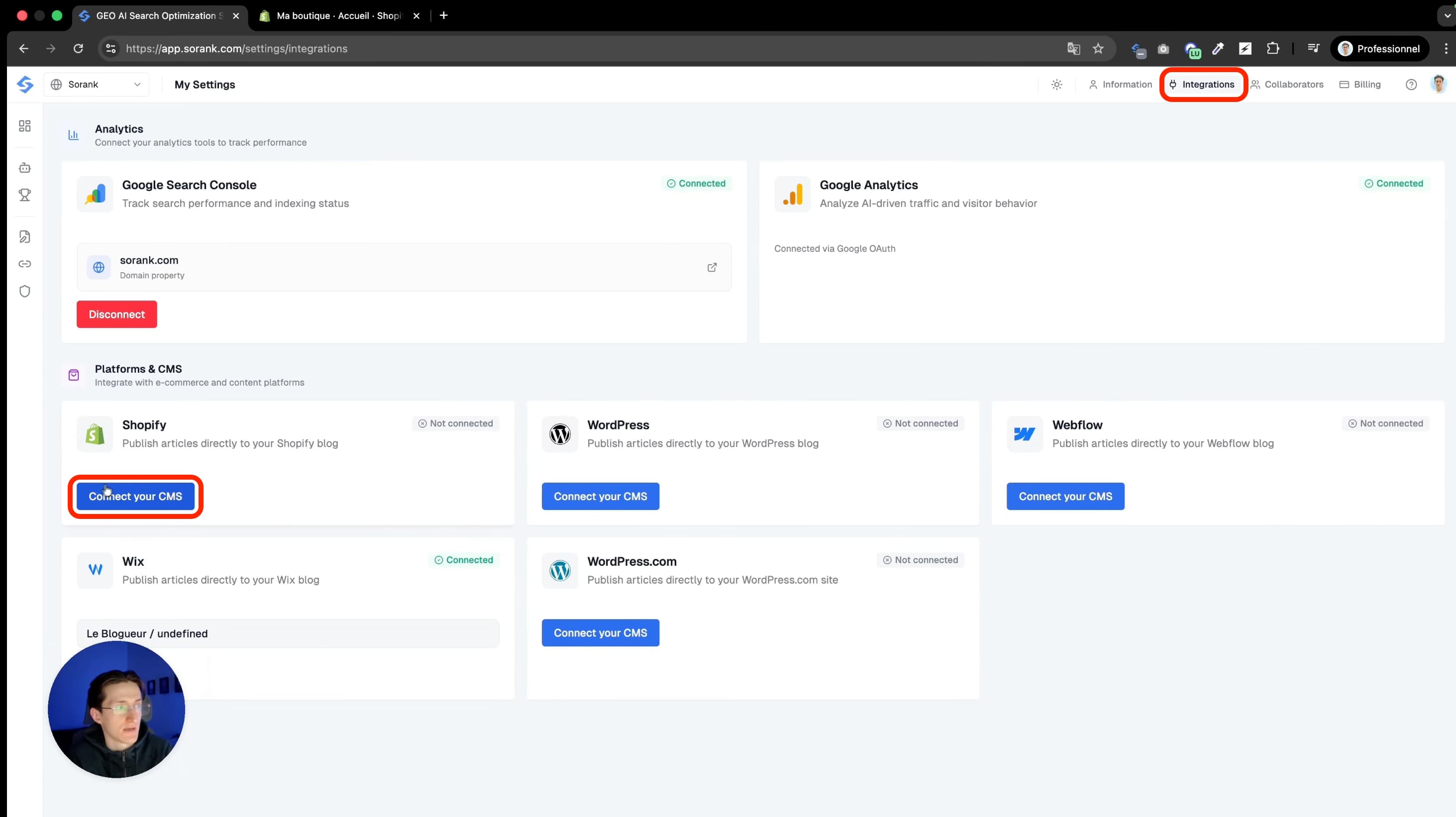This screenshot has width=1456, height=817.
Task: Click the Platforms & CMS bag icon
Action: click(74, 375)
